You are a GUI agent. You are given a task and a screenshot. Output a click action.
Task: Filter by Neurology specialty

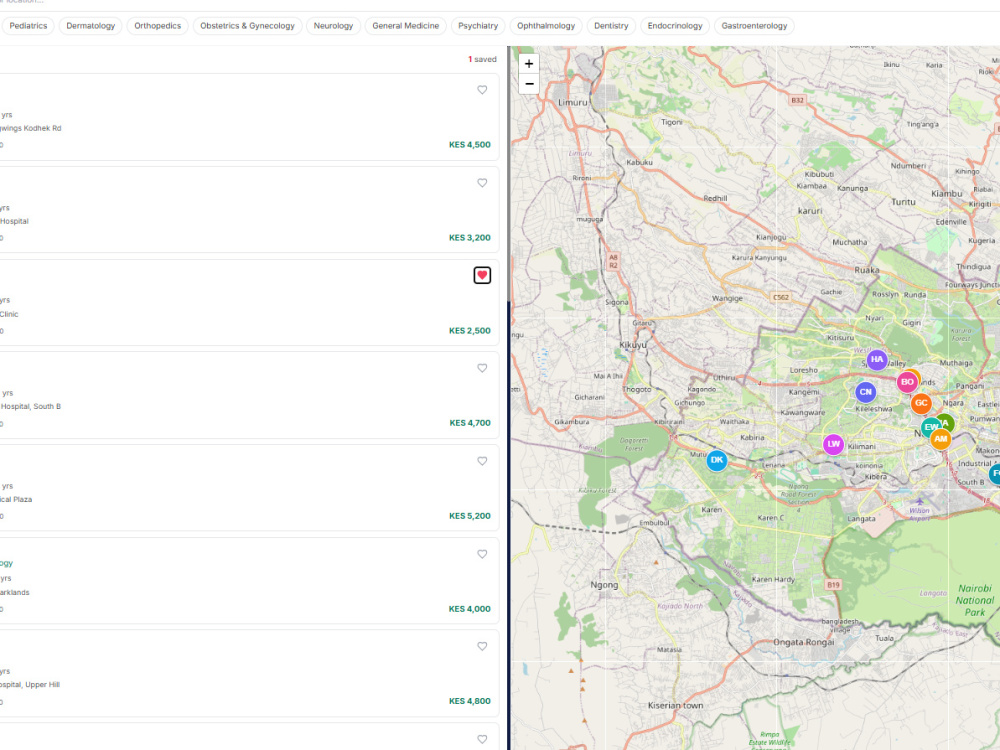point(334,26)
